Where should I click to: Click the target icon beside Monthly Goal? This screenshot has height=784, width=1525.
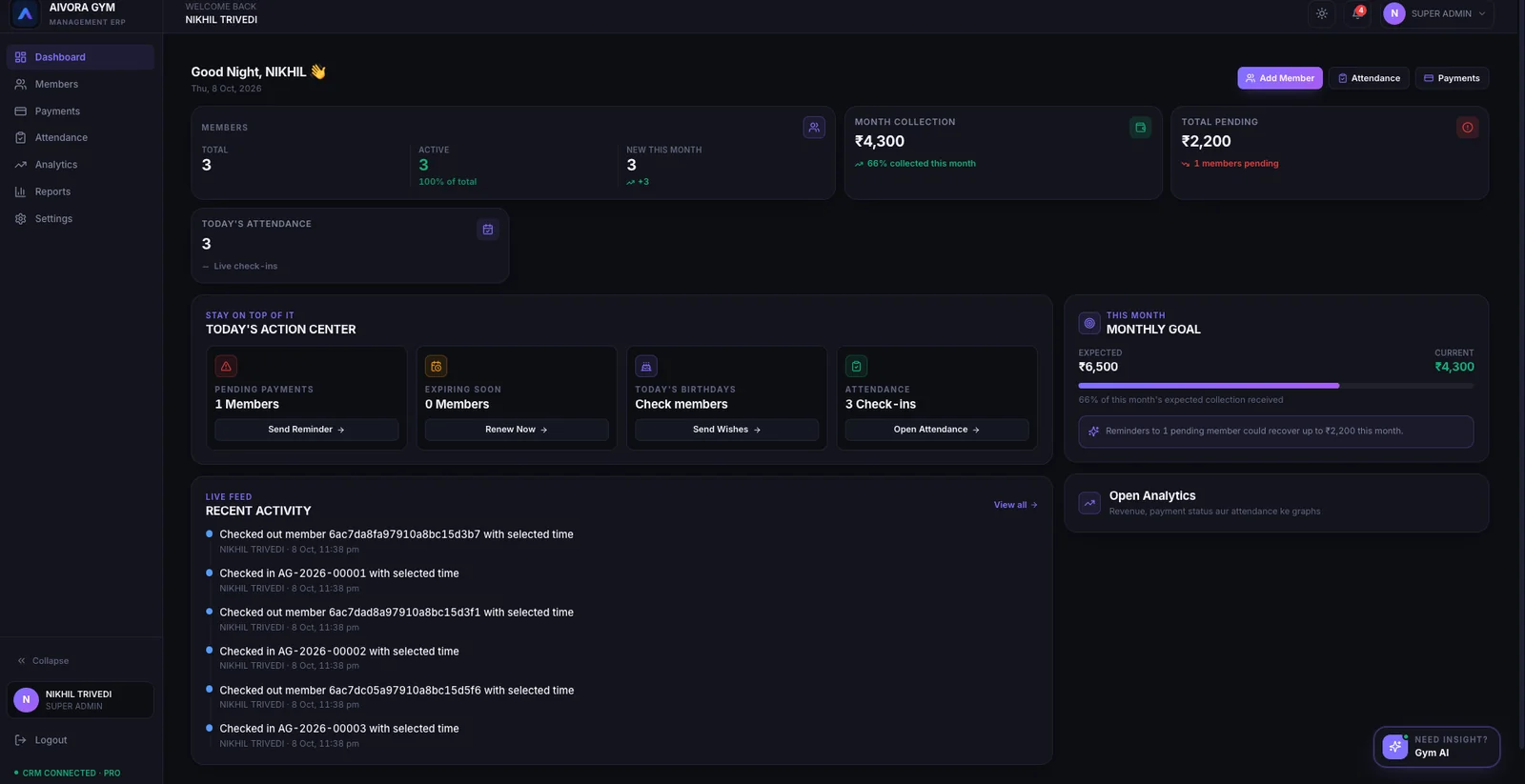(1089, 323)
